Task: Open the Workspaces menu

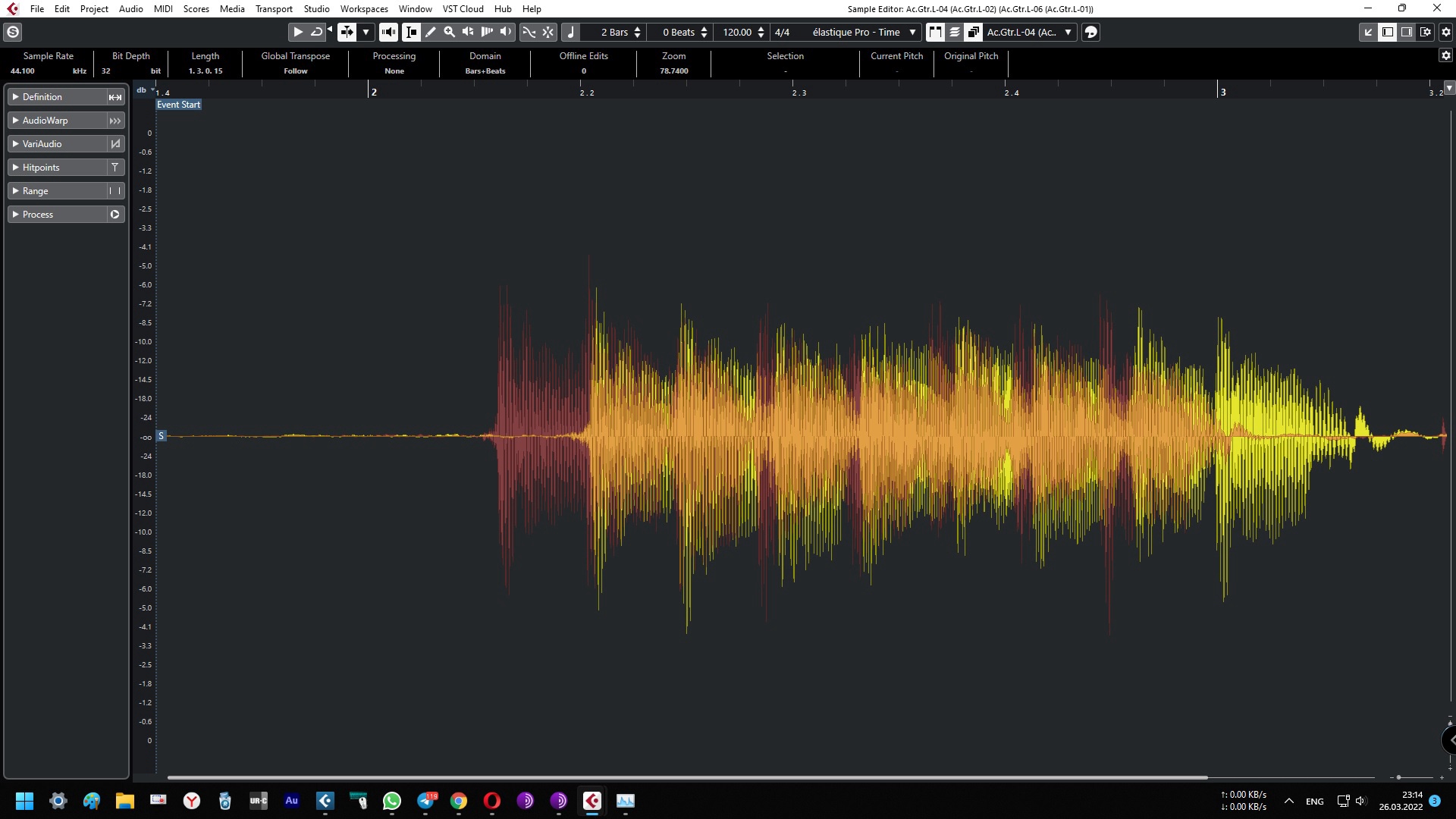Action: click(x=363, y=9)
